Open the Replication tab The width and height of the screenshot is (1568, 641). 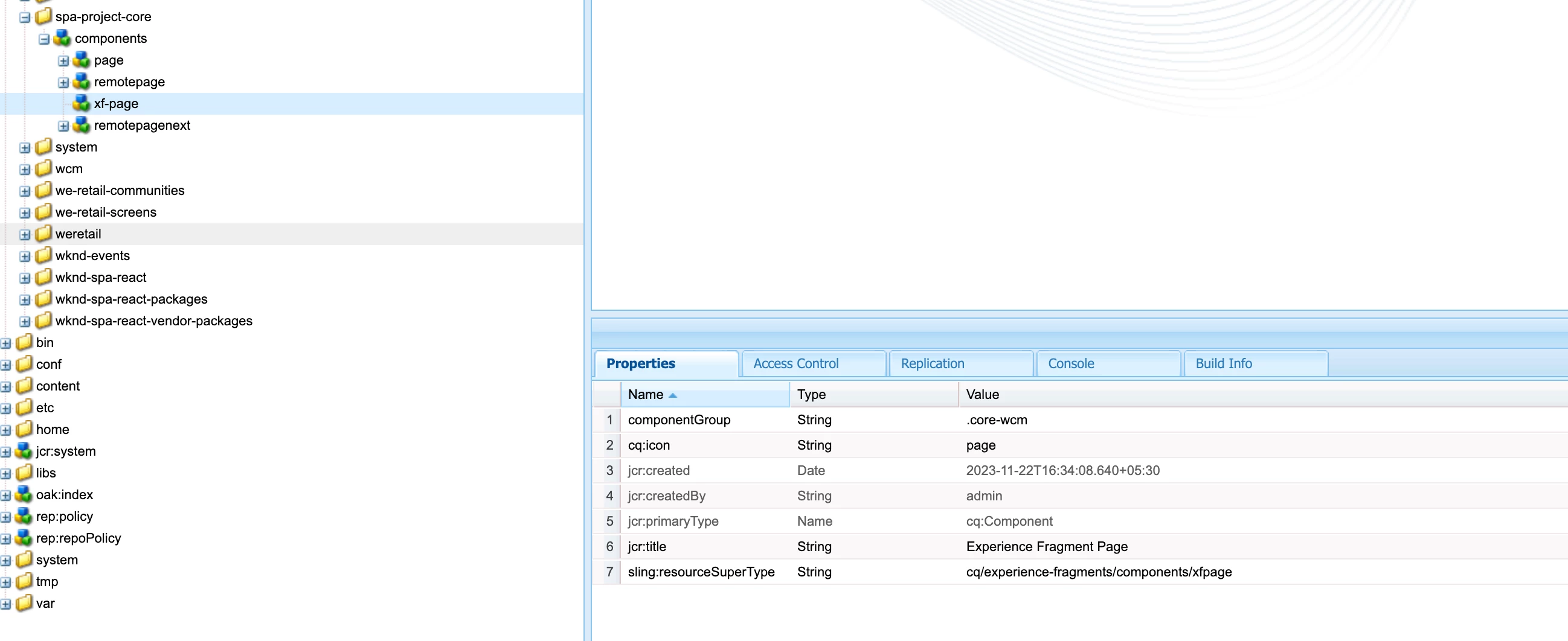pyautogui.click(x=961, y=364)
